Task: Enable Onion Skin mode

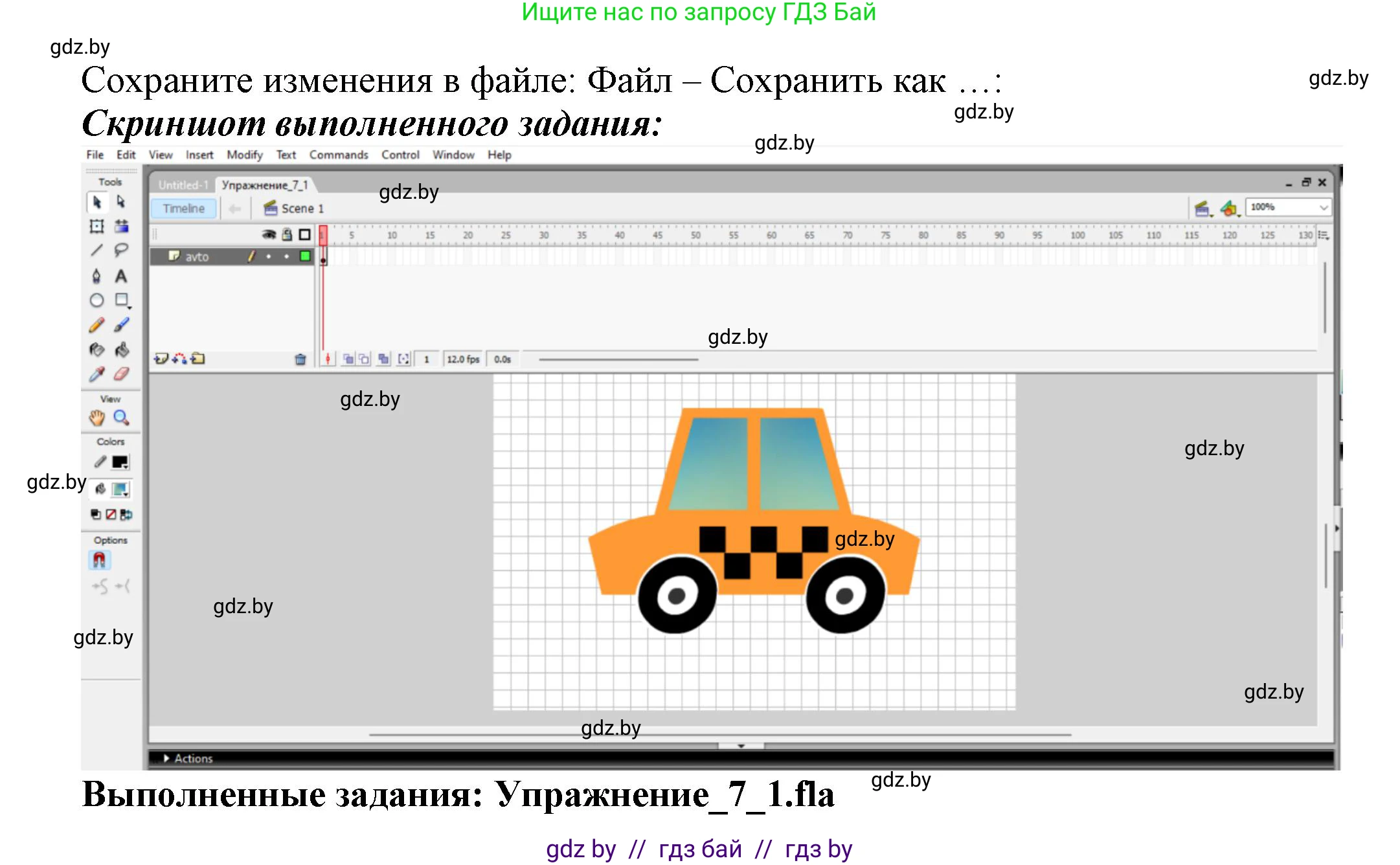Action: 348,359
